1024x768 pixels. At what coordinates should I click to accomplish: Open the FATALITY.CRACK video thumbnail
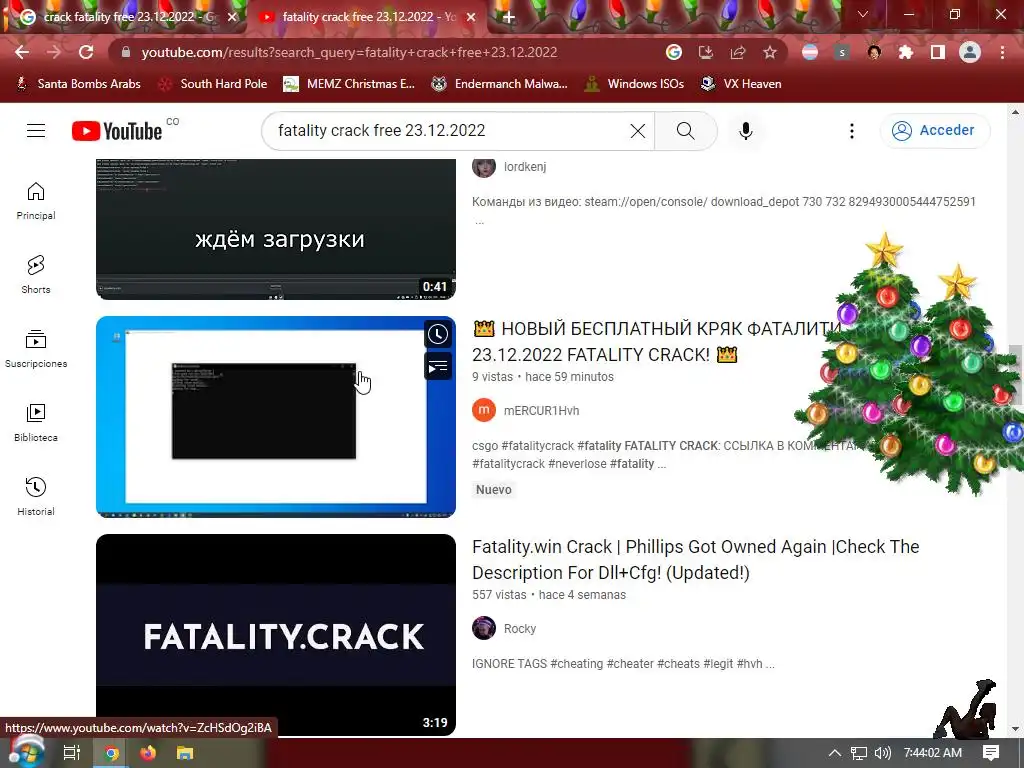(x=276, y=635)
